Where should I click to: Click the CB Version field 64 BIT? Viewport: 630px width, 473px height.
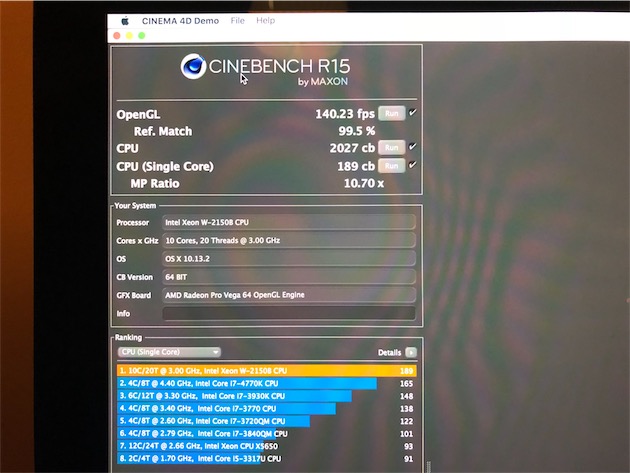289,277
